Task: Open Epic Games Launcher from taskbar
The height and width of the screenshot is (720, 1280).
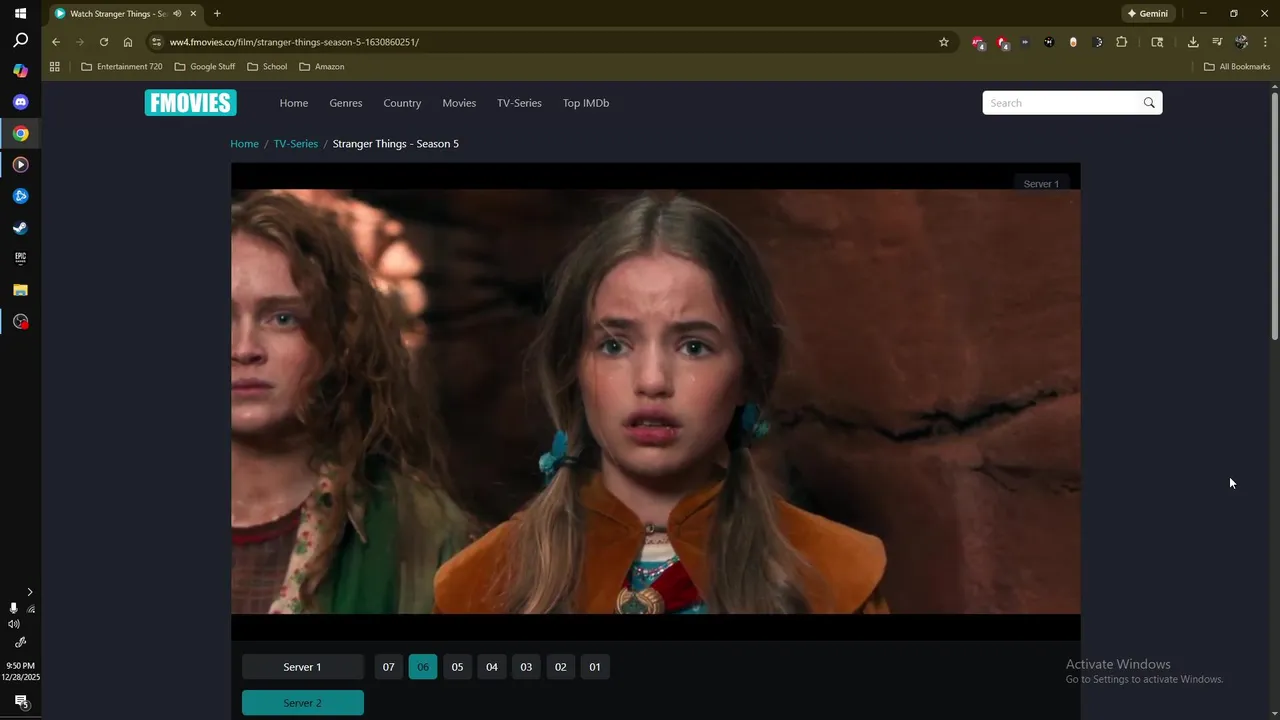Action: pos(20,258)
